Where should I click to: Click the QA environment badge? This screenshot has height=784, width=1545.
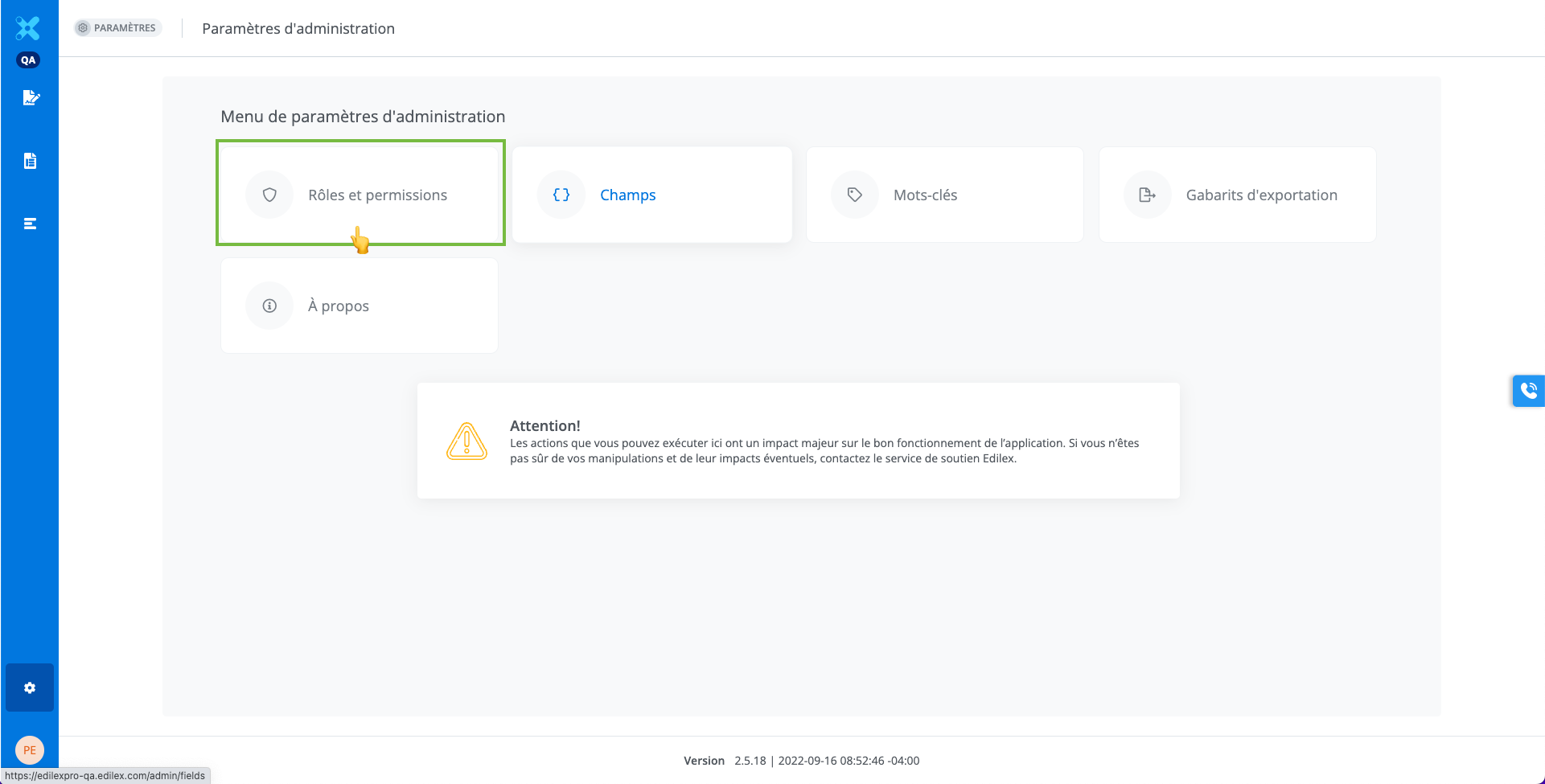click(28, 60)
